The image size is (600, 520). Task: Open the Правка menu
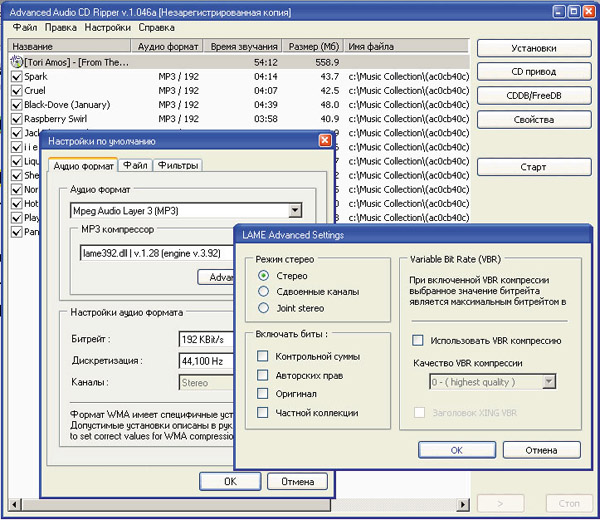tap(60, 28)
